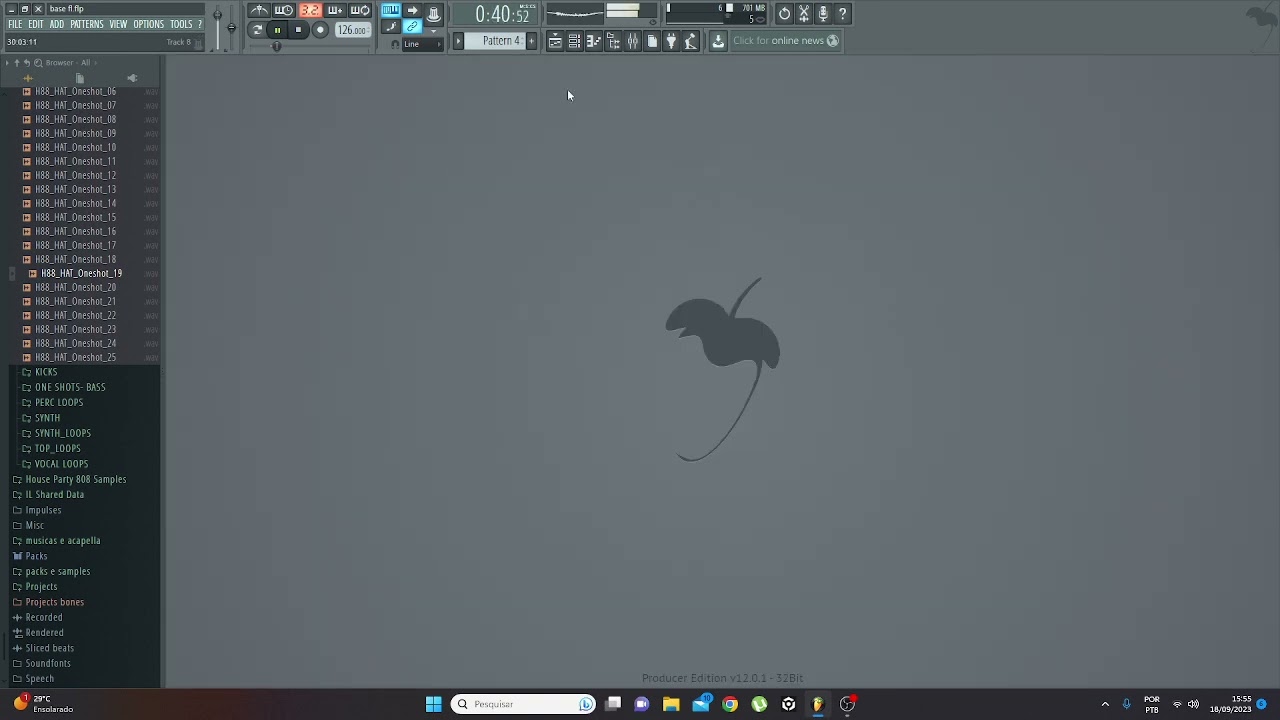Pause playback with the play/pause button

click(x=277, y=30)
